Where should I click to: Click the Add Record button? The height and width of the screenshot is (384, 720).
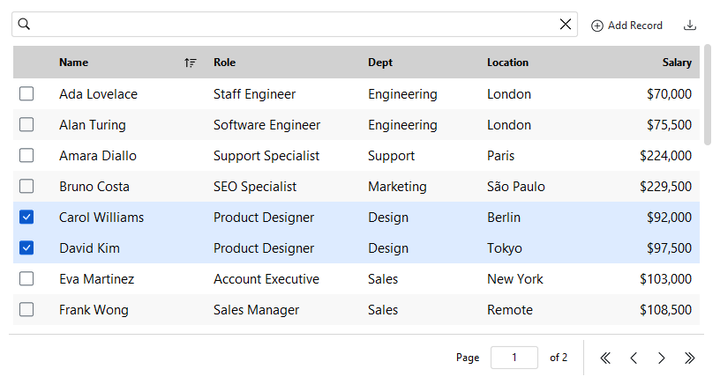tap(627, 26)
